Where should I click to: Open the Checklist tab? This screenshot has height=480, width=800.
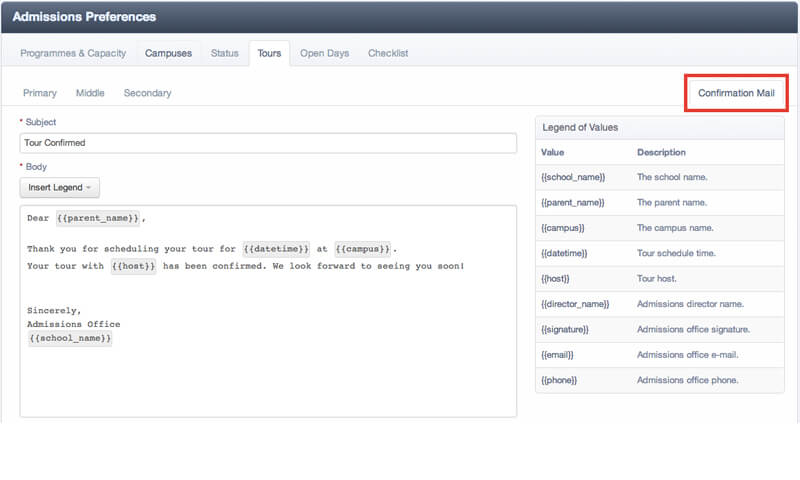coord(388,53)
